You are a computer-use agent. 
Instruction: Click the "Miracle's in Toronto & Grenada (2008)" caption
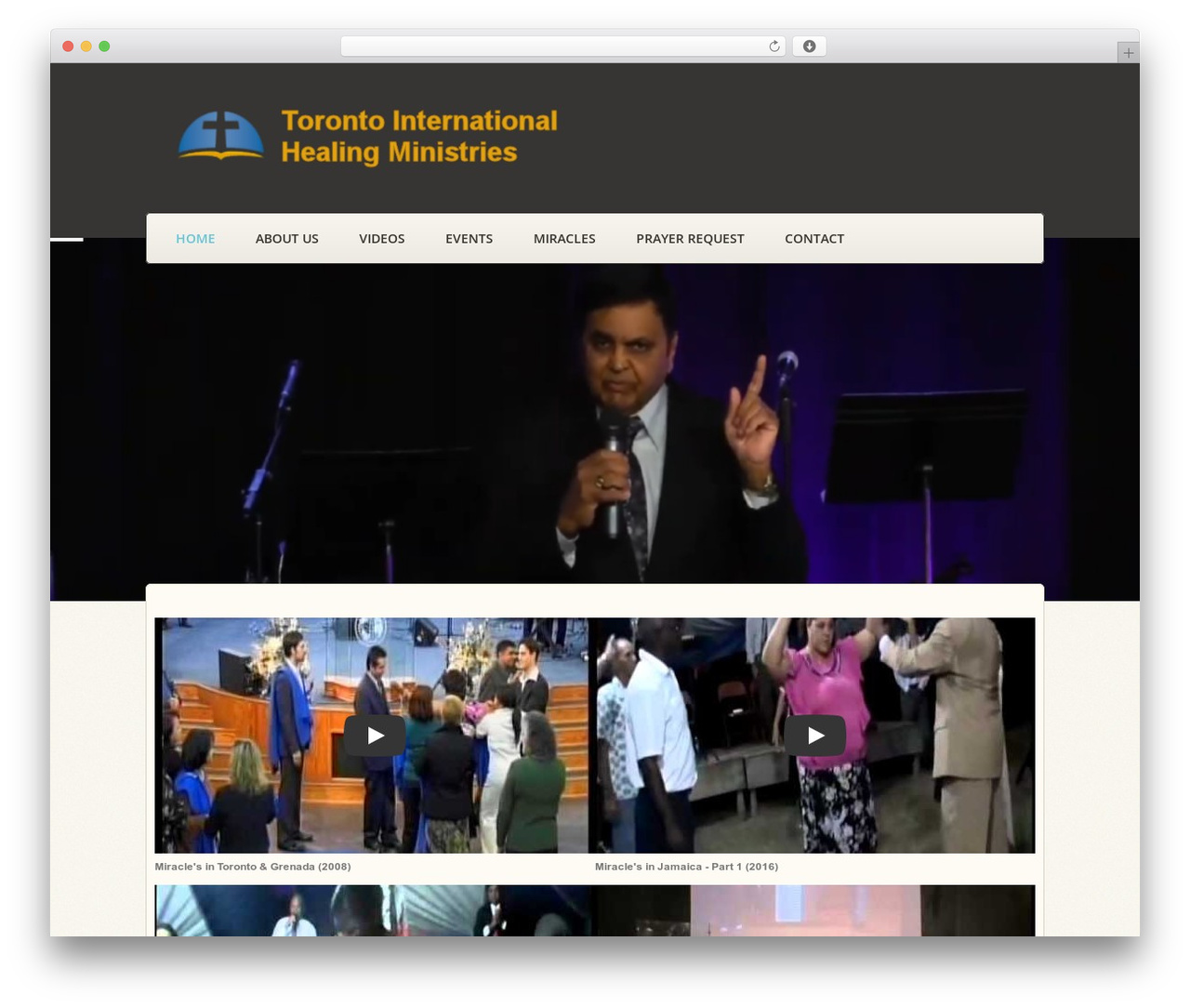253,867
